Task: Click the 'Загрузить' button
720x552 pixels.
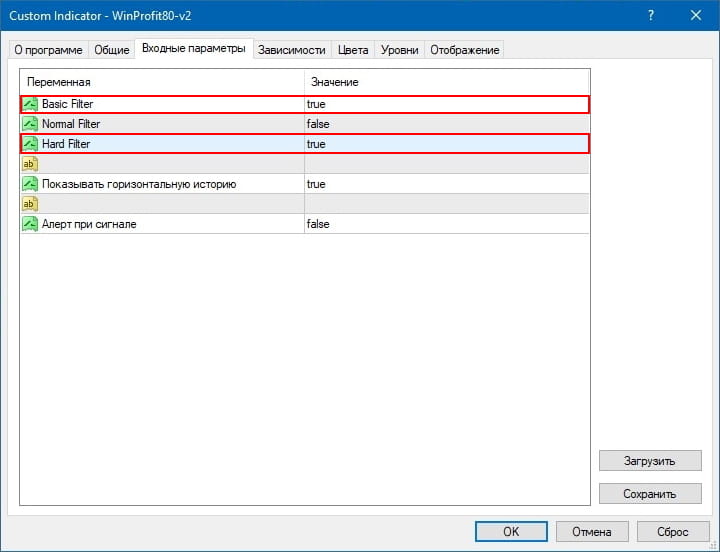Action: [x=650, y=461]
